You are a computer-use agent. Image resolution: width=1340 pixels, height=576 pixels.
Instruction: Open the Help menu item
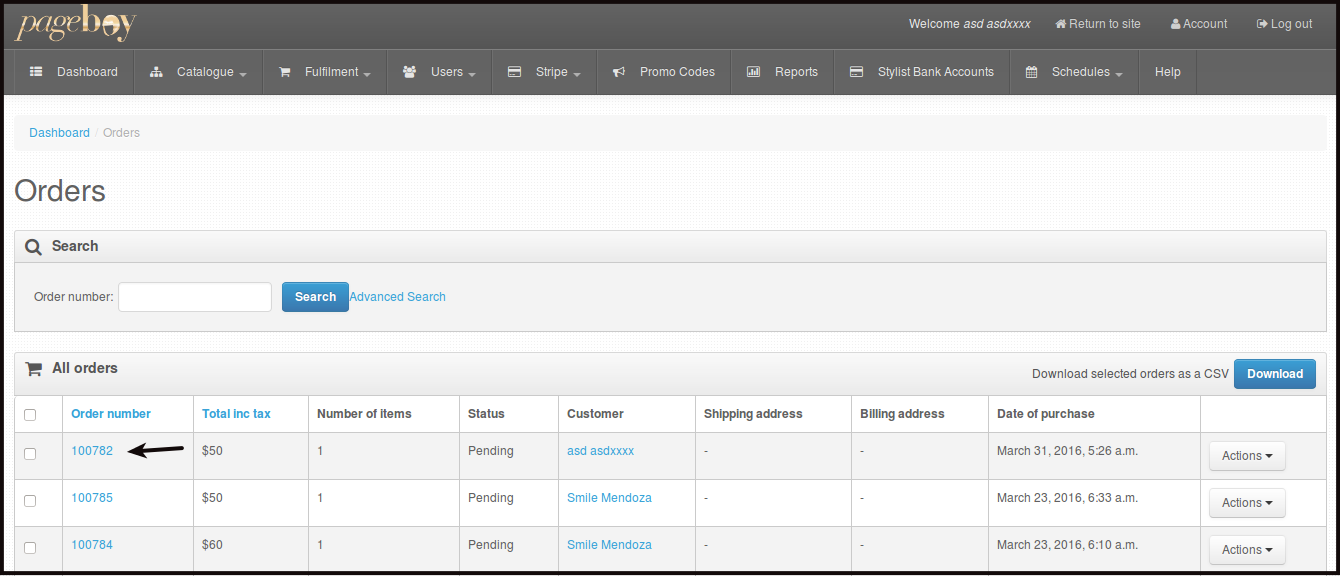coord(1167,72)
